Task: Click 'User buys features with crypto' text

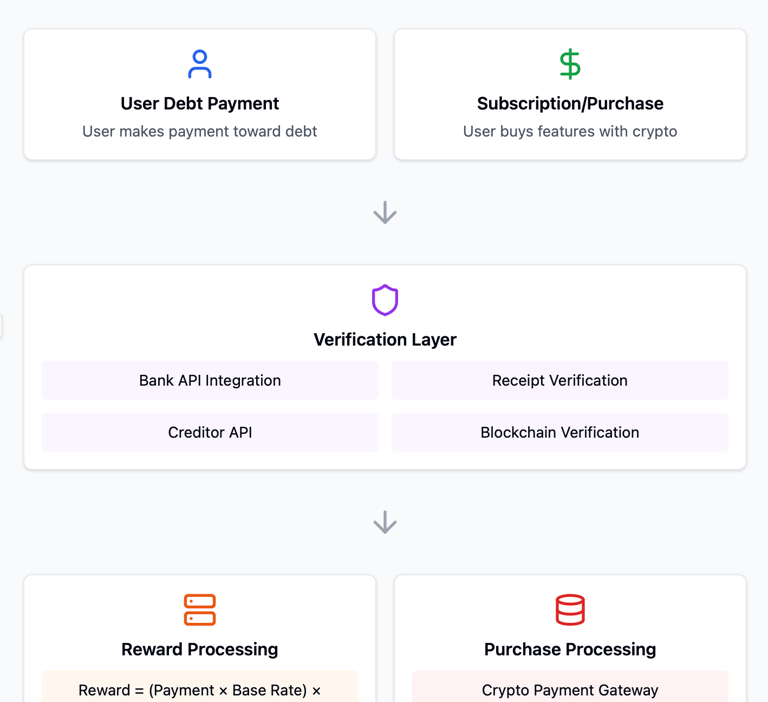Action: (x=570, y=131)
